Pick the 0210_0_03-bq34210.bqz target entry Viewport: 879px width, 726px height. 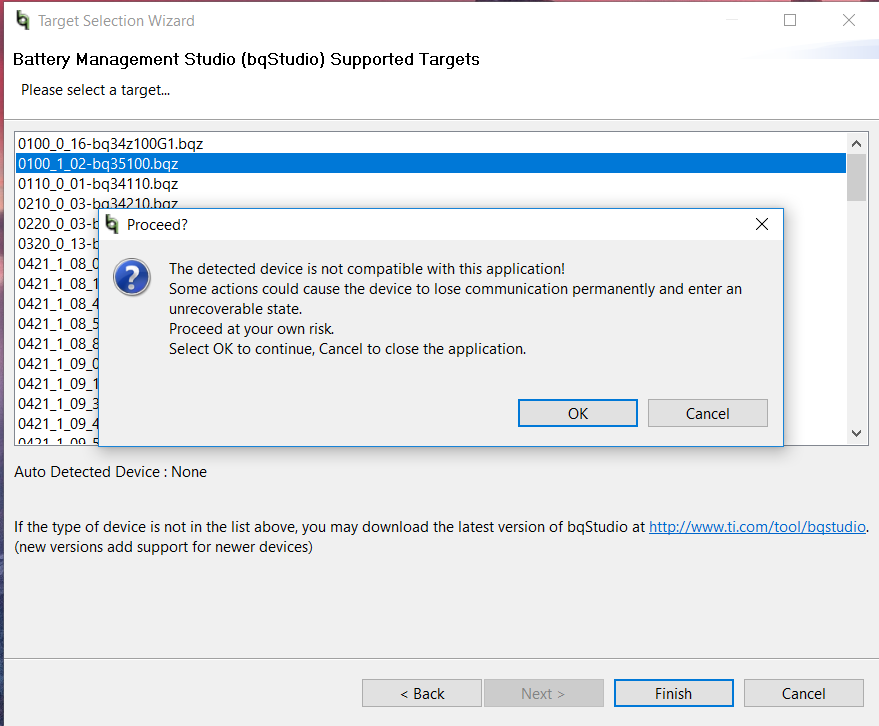(98, 203)
